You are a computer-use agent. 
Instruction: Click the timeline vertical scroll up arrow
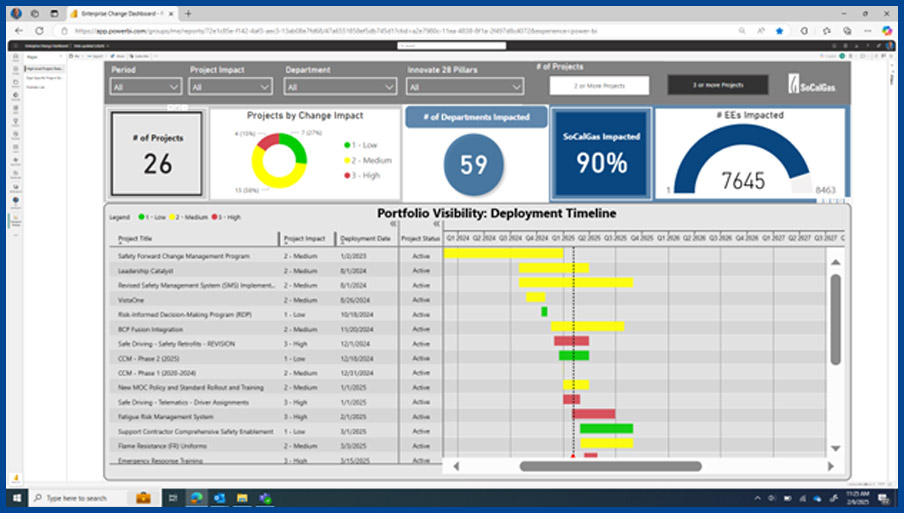(x=835, y=262)
